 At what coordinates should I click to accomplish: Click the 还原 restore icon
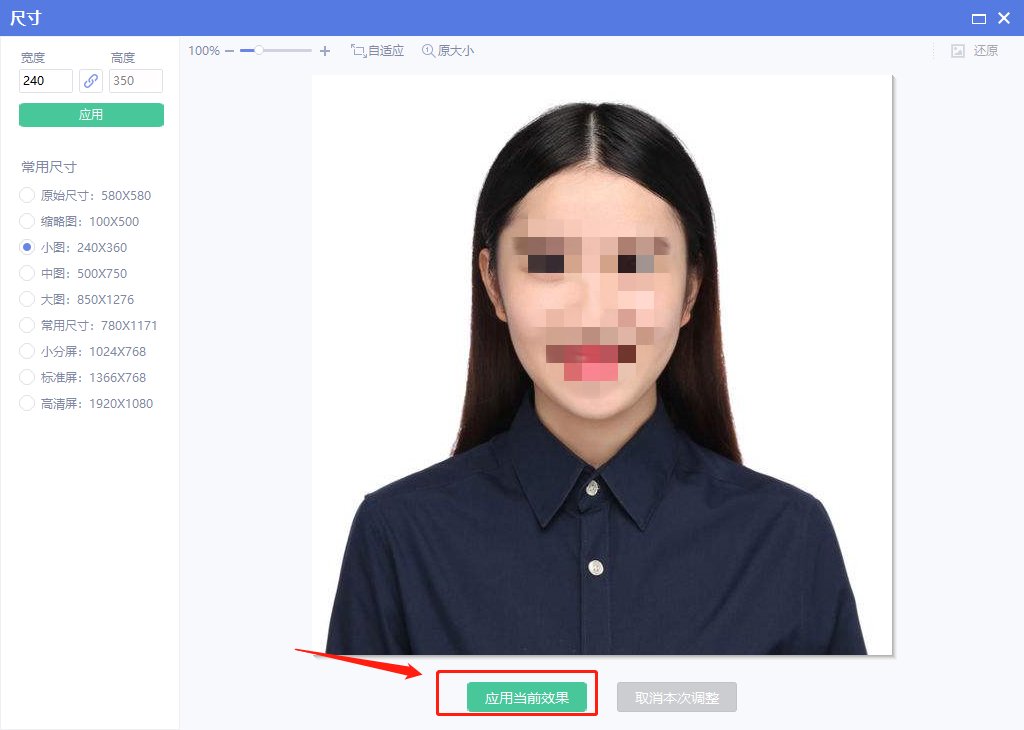pyautogui.click(x=984, y=49)
